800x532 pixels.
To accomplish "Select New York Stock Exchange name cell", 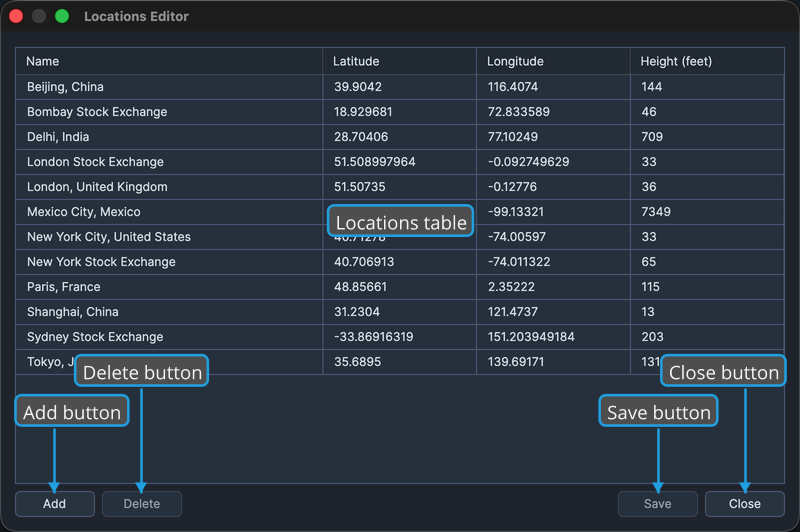I will [x=169, y=262].
